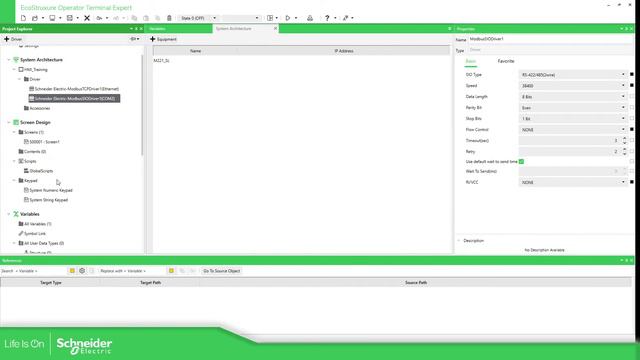640x360 pixels.
Task: Toggle favorite marker for RI/VCC row
Action: [632, 182]
